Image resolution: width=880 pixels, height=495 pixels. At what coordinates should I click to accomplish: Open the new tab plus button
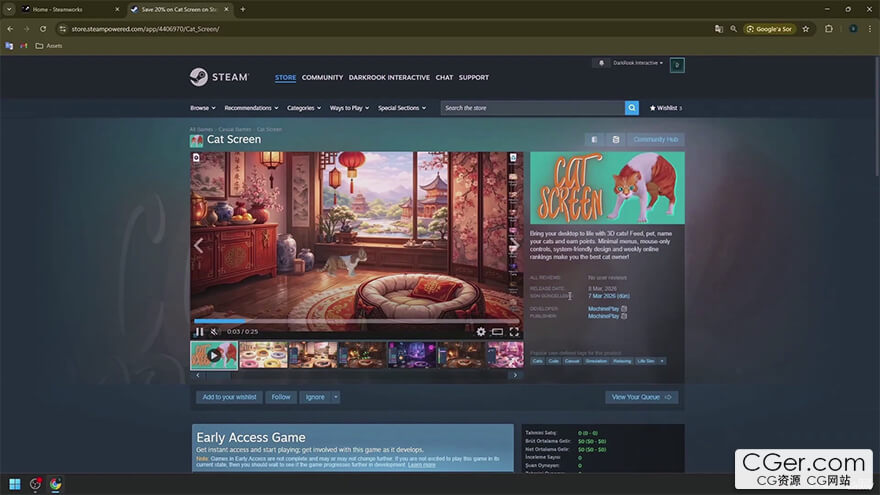click(242, 9)
